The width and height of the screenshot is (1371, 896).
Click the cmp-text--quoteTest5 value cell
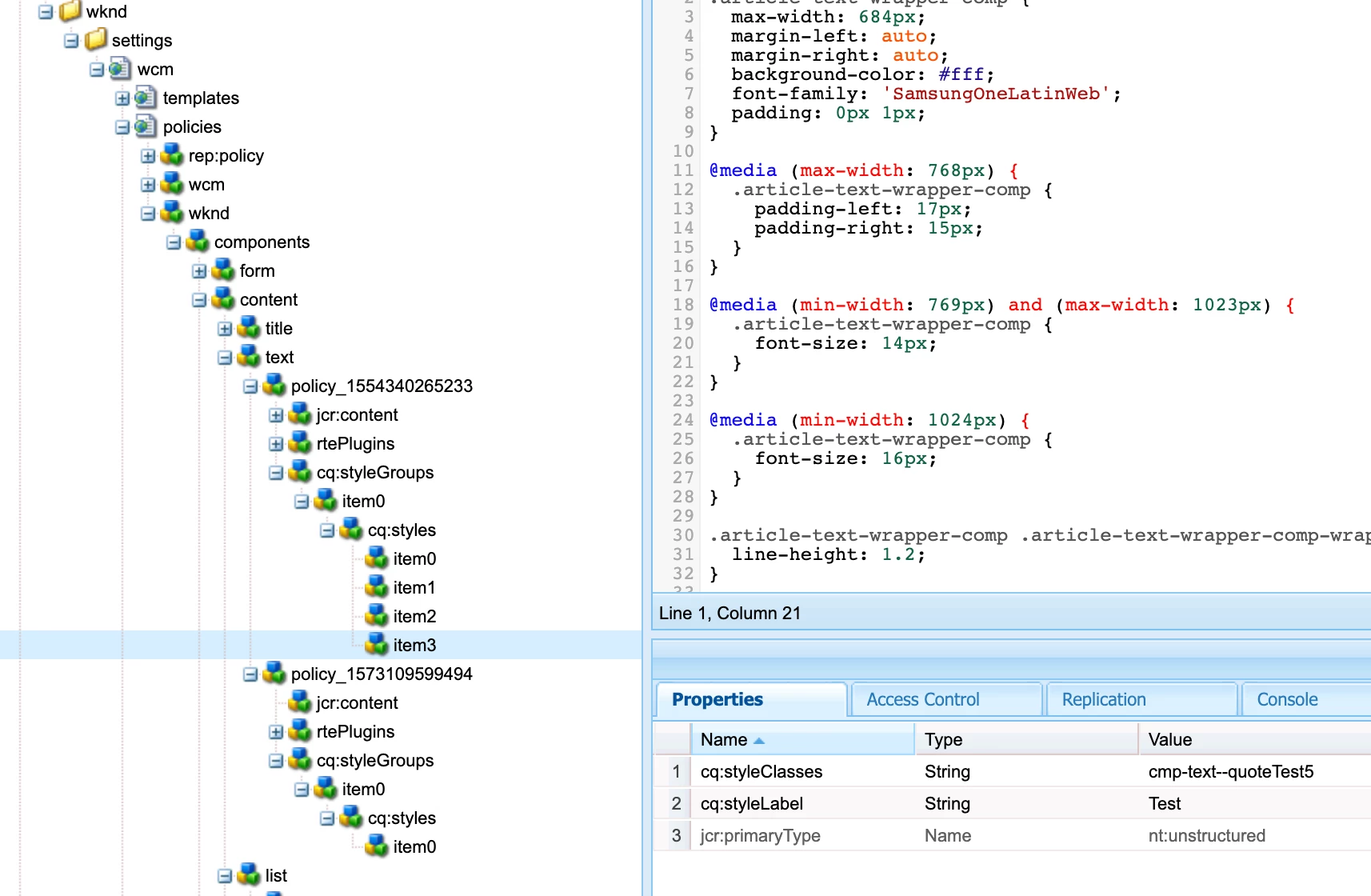1254,771
